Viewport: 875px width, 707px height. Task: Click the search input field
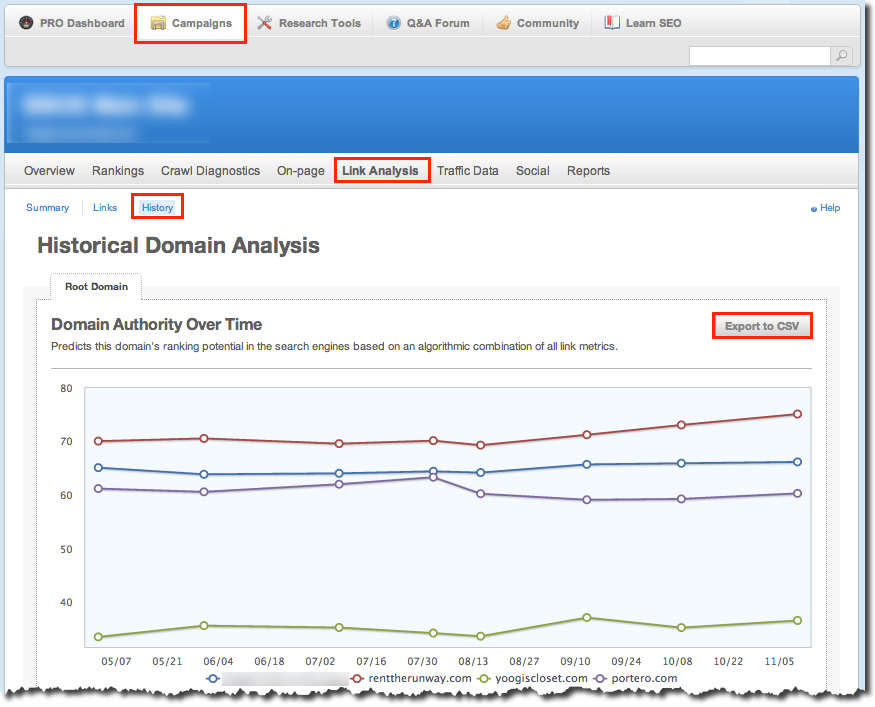pos(760,56)
